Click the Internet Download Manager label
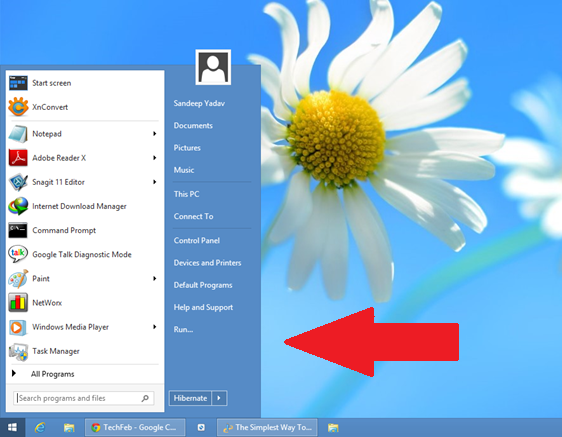562x437 pixels. [79, 206]
